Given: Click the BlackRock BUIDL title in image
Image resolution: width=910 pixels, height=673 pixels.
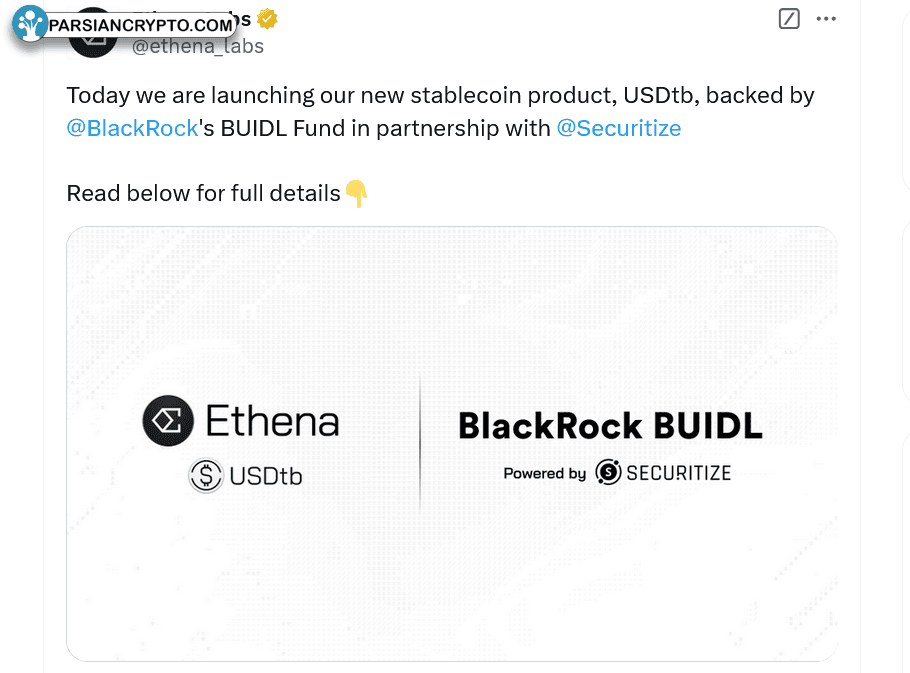Looking at the screenshot, I should point(610,426).
